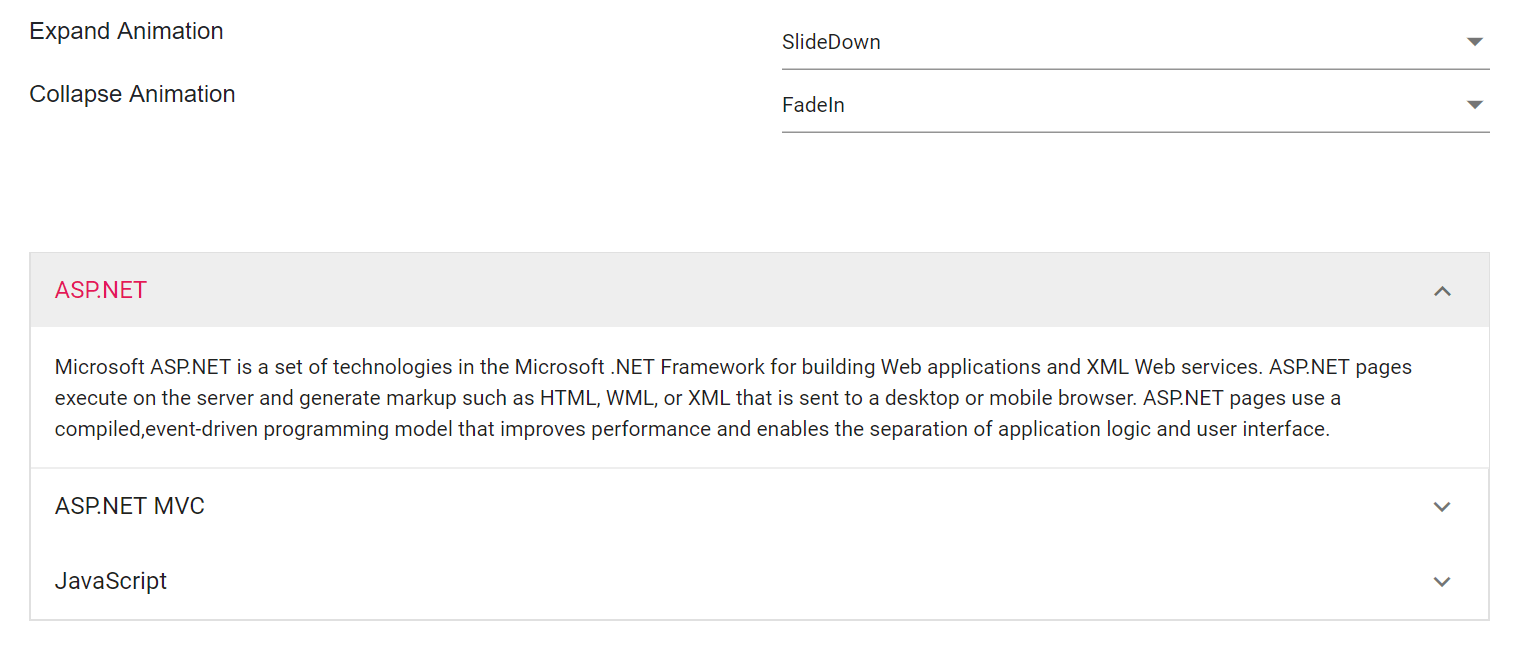Viewport: 1515px width, 659px height.
Task: Open the SlideDown combo box
Action: click(1120, 43)
